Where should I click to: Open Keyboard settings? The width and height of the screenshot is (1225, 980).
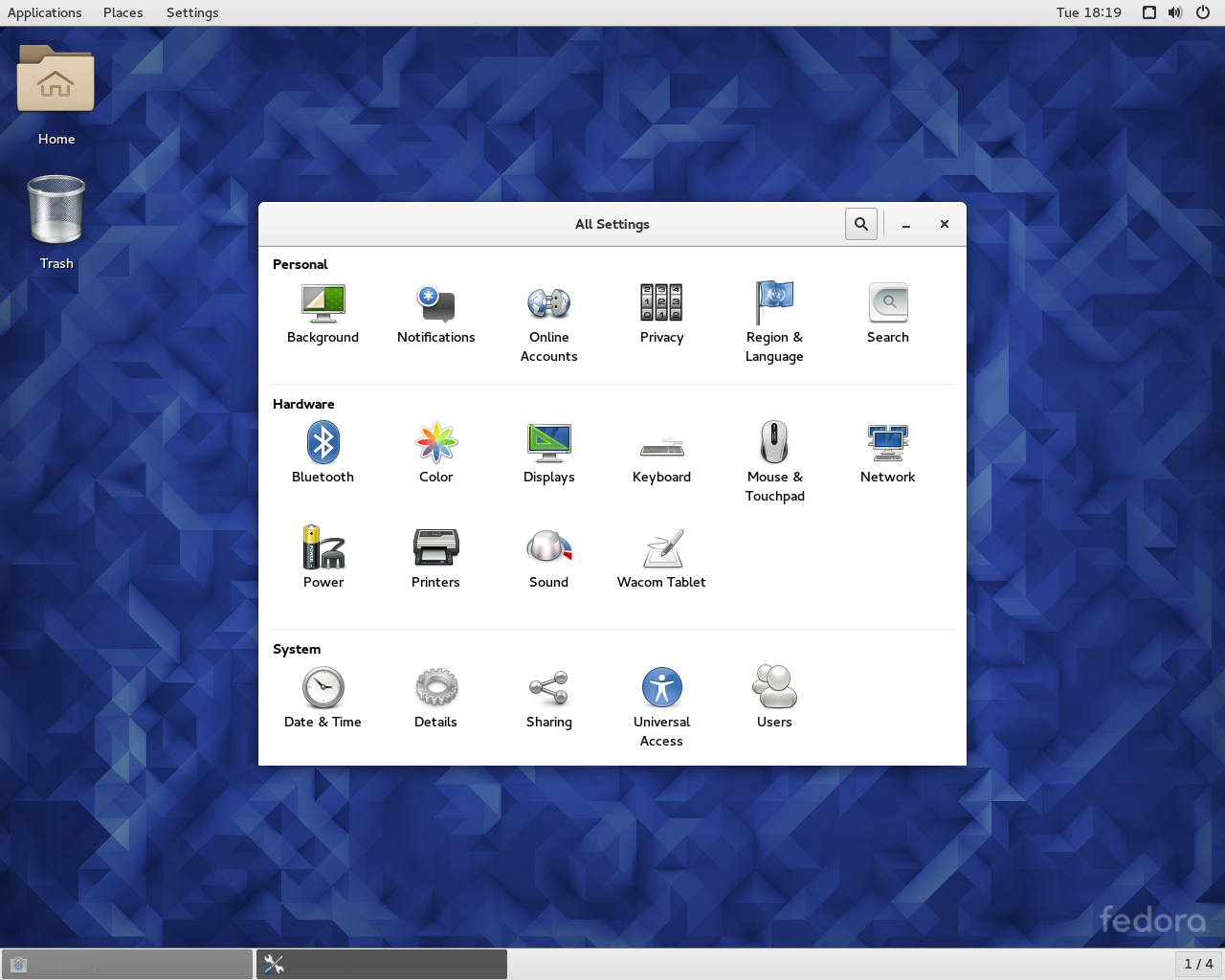pyautogui.click(x=662, y=453)
